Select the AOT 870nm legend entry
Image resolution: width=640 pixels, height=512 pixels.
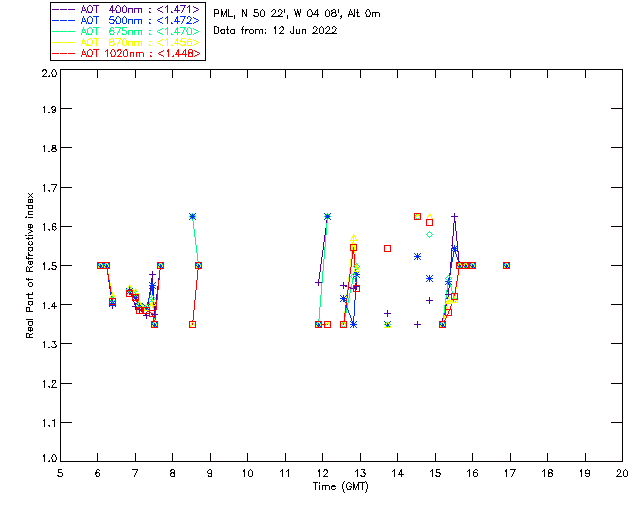(x=126, y=42)
